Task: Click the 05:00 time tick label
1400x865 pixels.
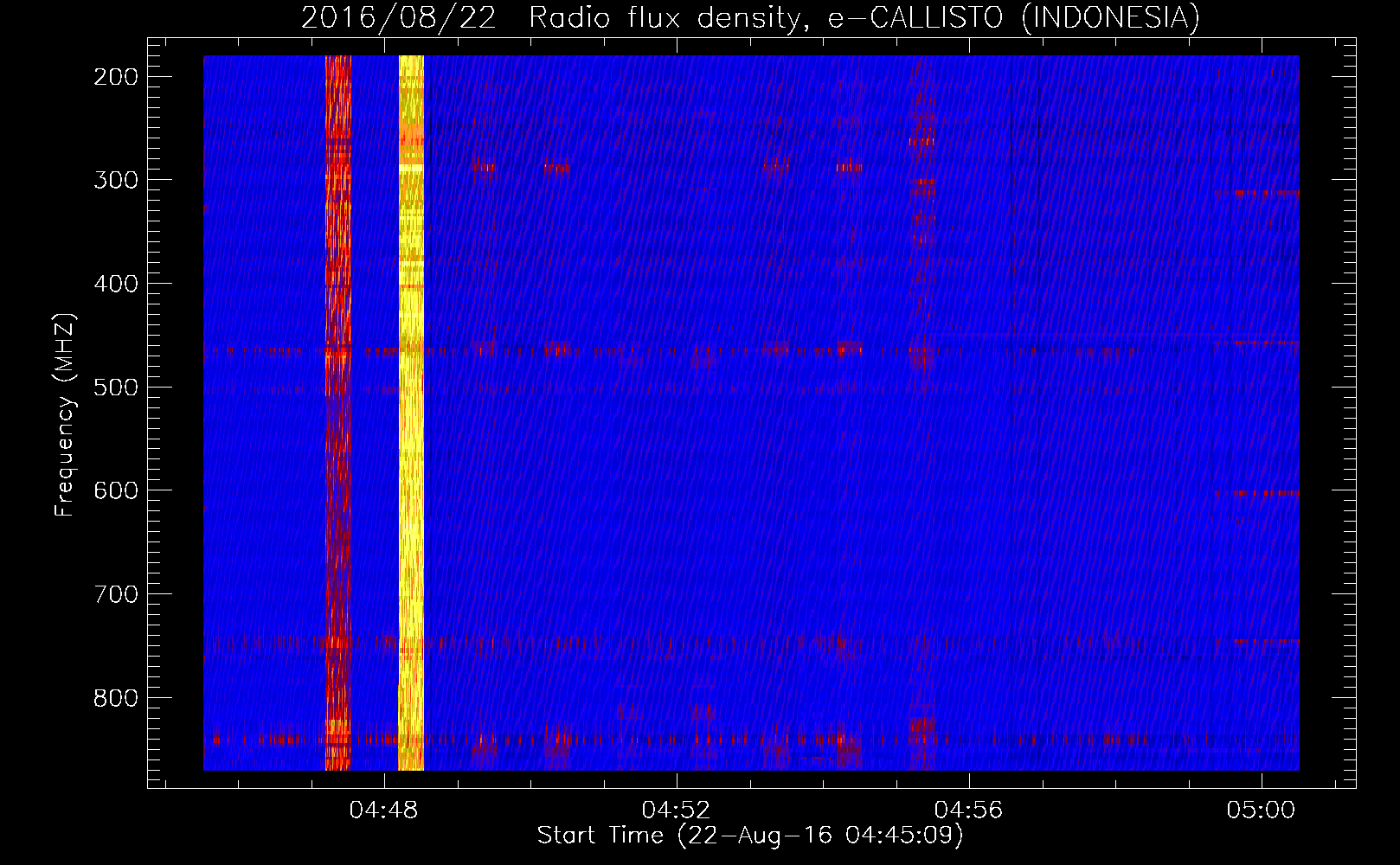Action: (1261, 810)
